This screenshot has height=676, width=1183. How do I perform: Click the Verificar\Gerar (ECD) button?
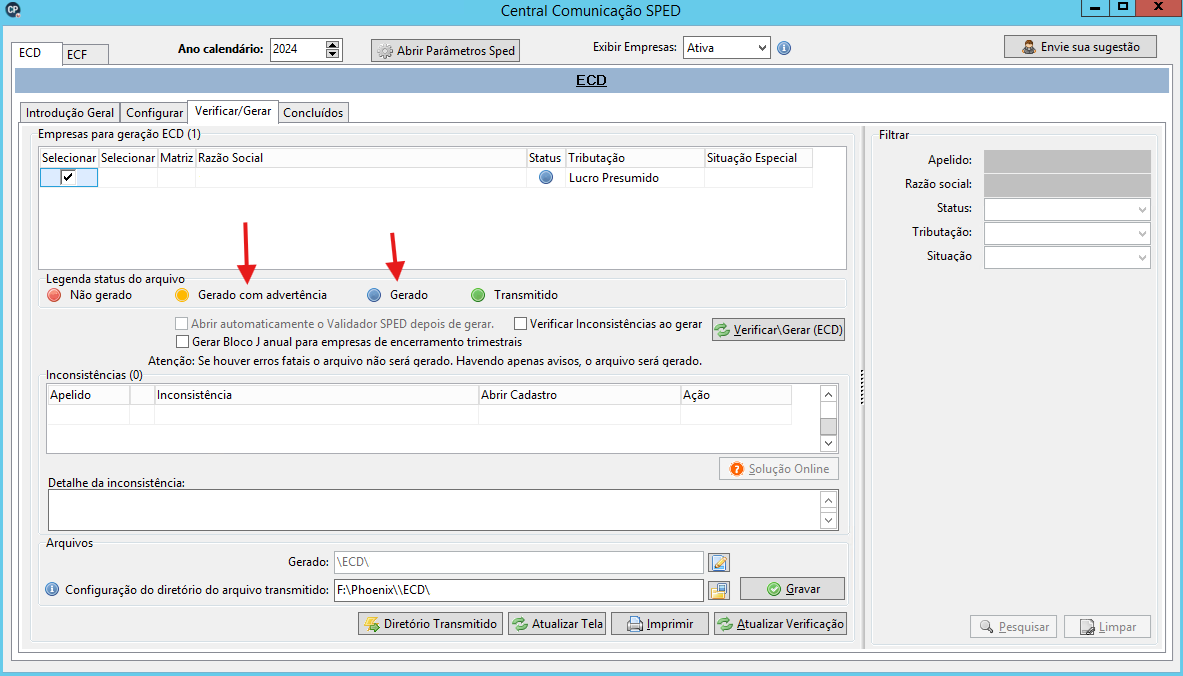point(779,330)
